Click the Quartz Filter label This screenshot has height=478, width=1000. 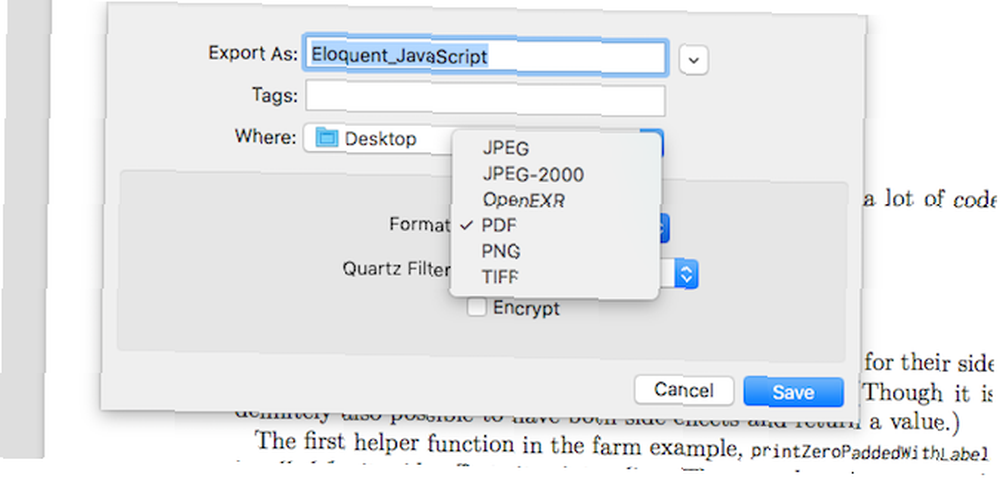(397, 268)
